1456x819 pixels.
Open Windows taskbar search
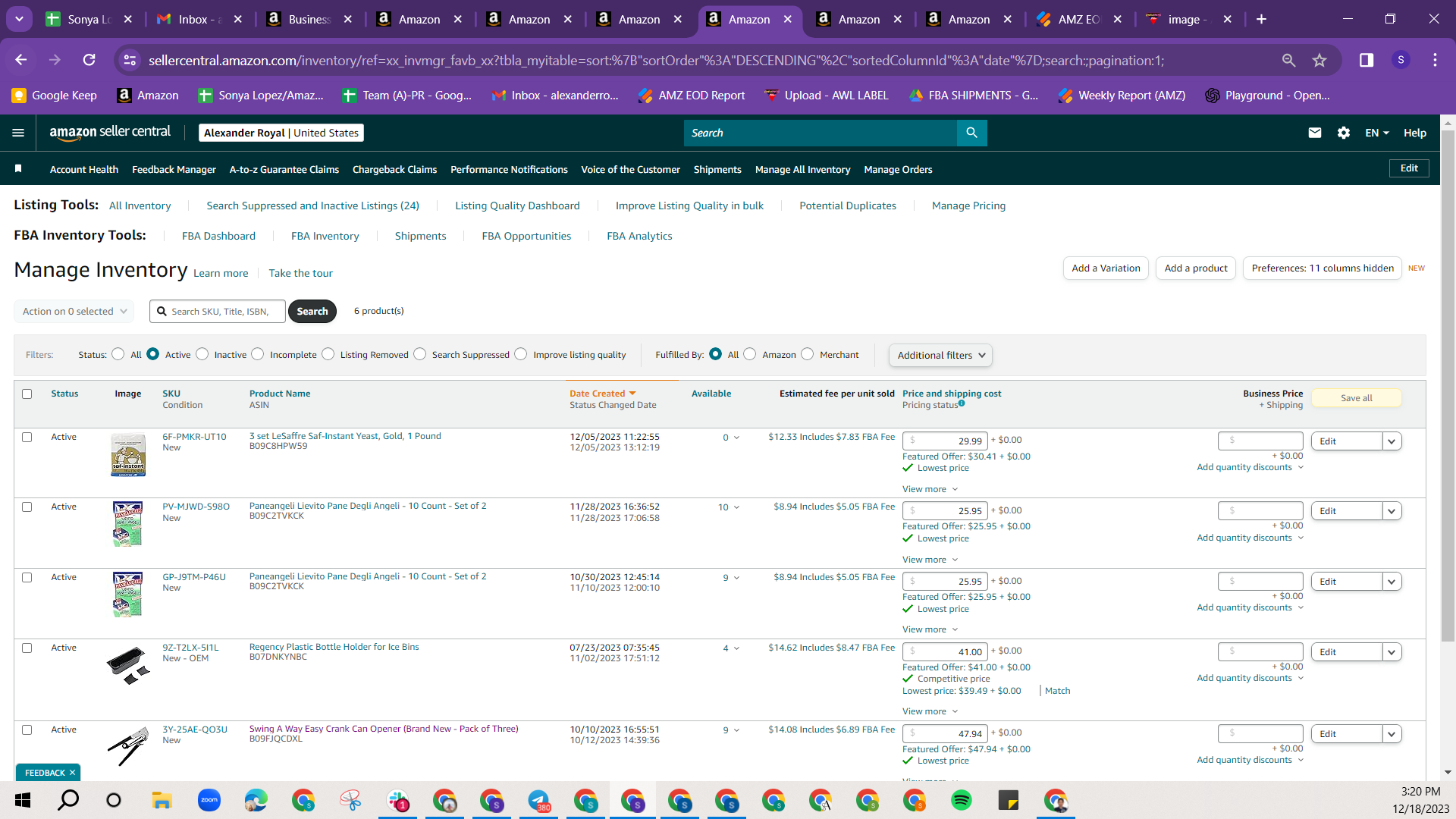coord(69,800)
